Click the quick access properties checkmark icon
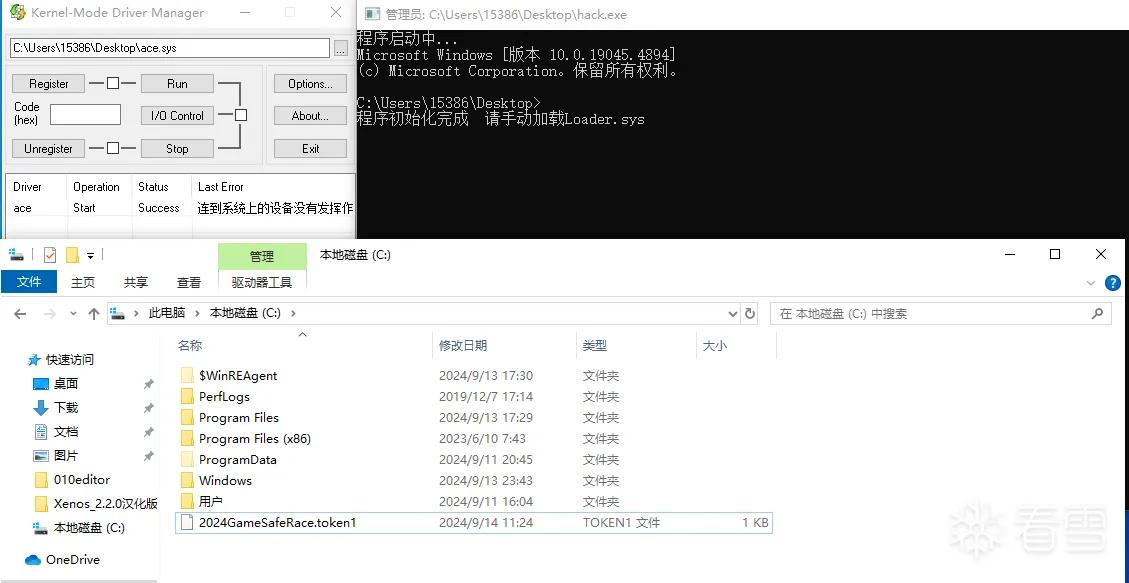Image resolution: width=1129 pixels, height=583 pixels. [x=50, y=255]
